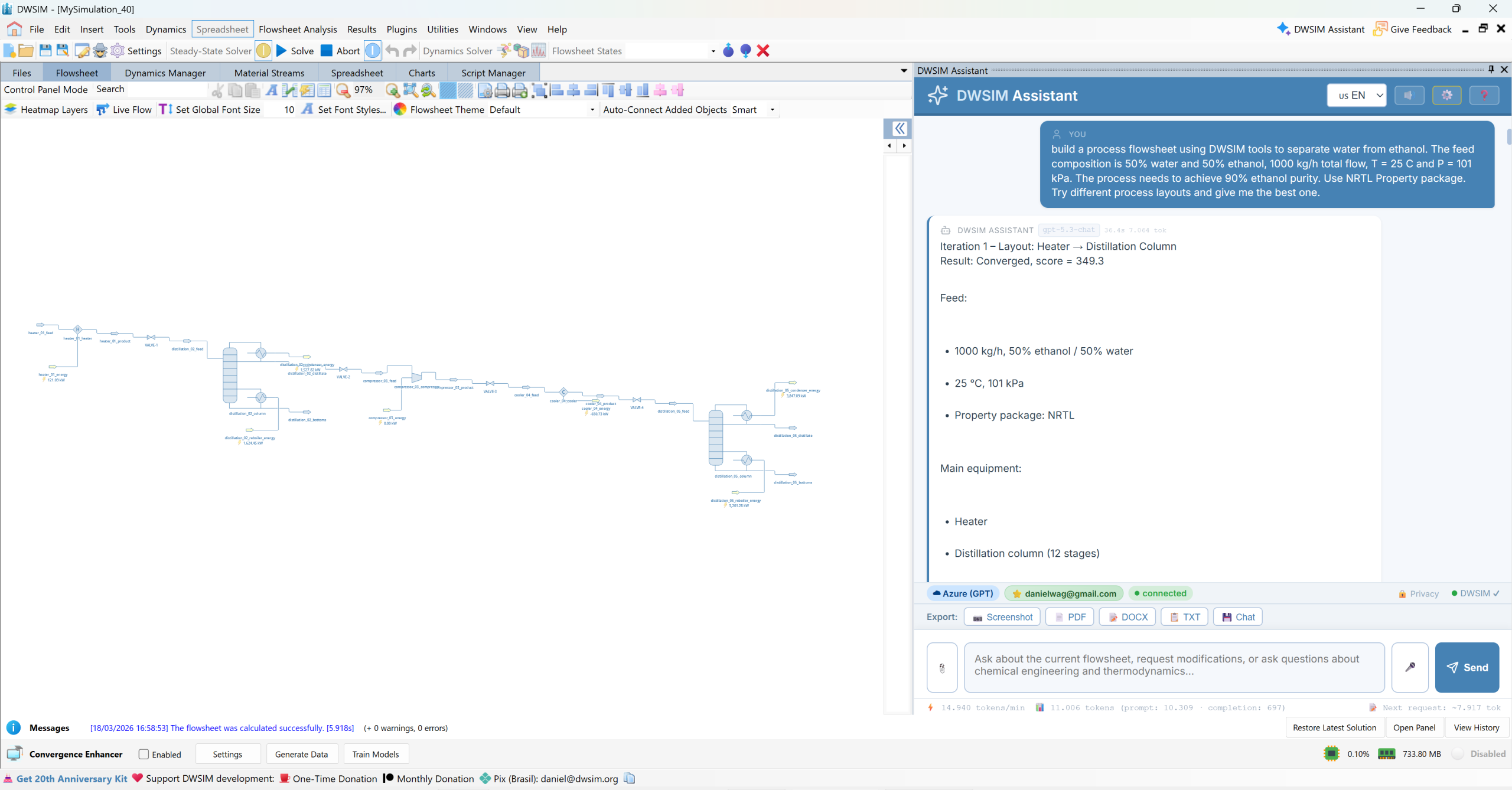Click the assistant message input field
1512x790 pixels.
1174,667
